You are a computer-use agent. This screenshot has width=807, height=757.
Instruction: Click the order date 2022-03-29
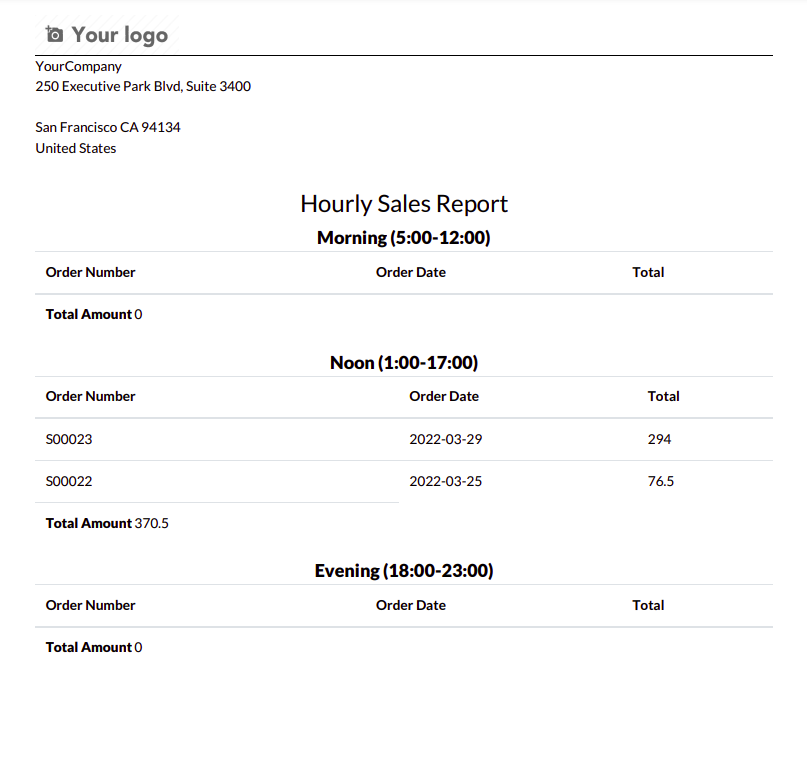pos(445,439)
